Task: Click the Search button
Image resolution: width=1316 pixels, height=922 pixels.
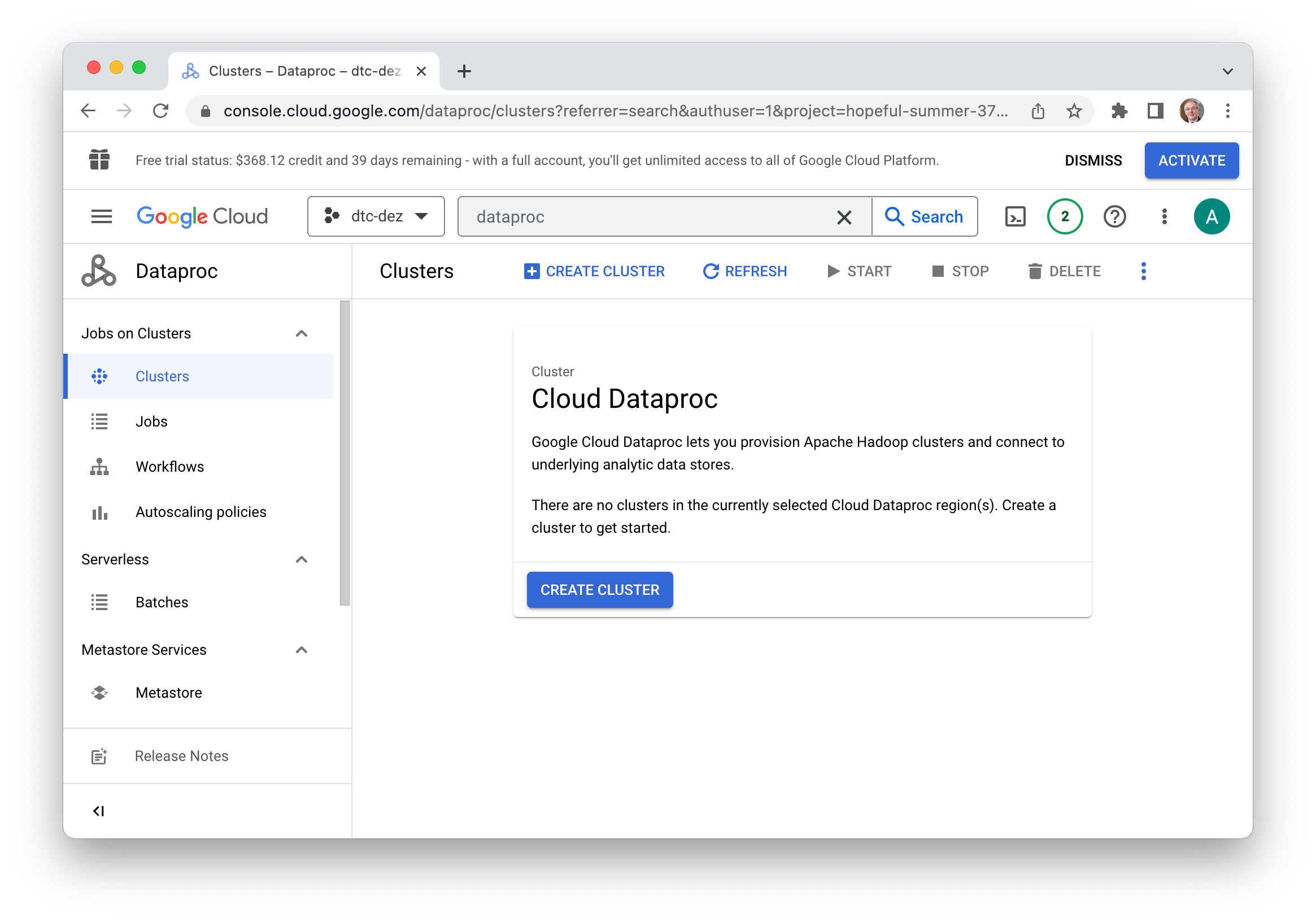Action: (925, 217)
